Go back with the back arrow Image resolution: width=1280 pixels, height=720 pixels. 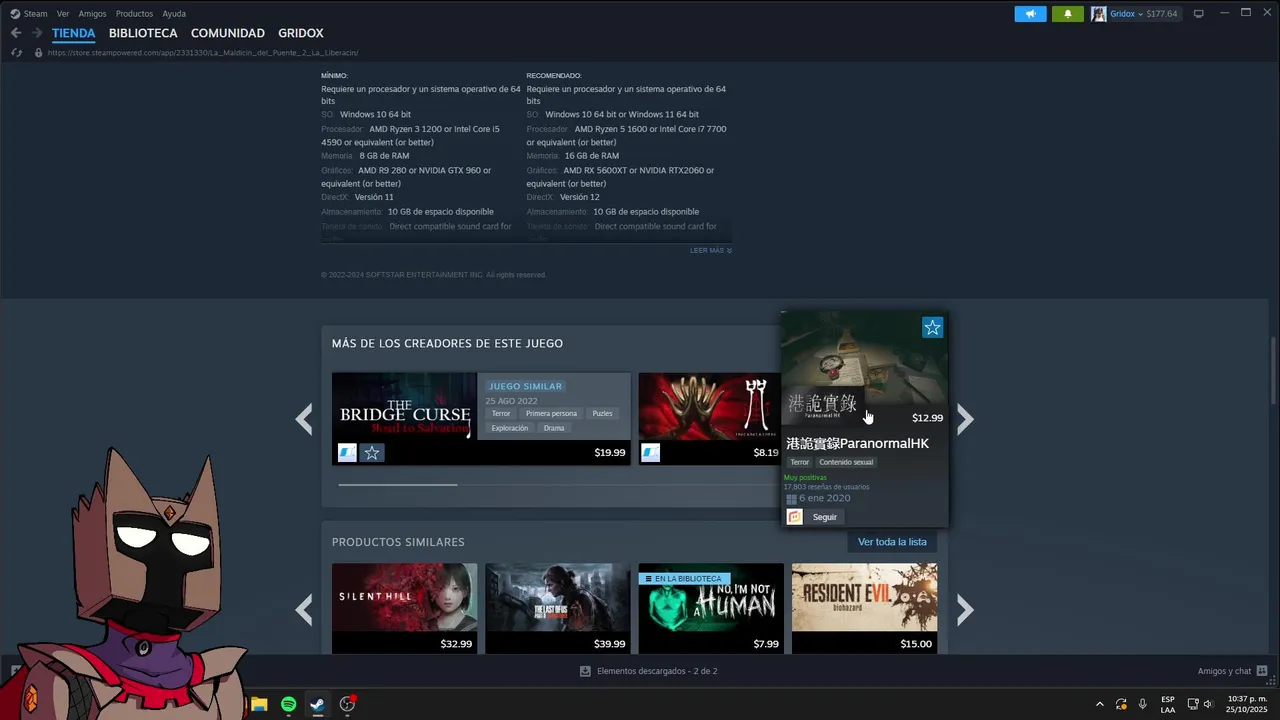pyautogui.click(x=16, y=33)
